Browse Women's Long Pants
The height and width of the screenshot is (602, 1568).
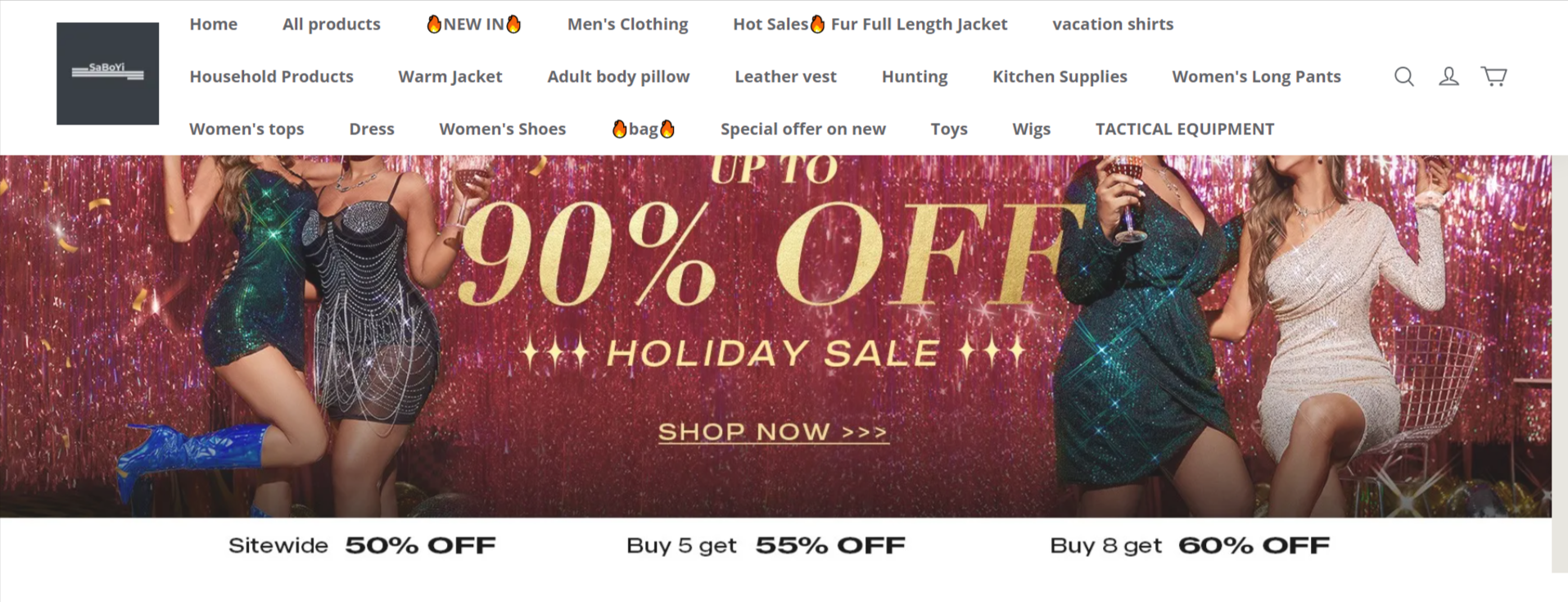point(1256,76)
